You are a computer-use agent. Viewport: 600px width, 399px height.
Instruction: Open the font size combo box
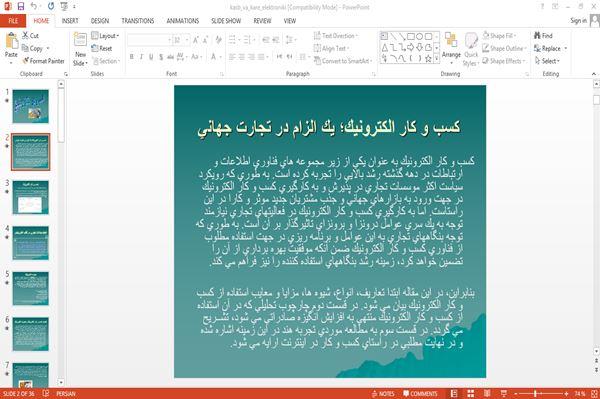[181, 40]
